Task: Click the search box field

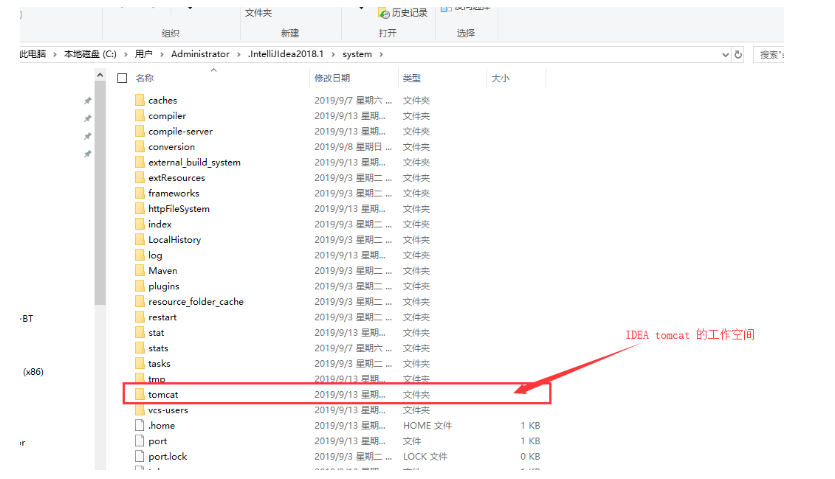Action: (768, 54)
